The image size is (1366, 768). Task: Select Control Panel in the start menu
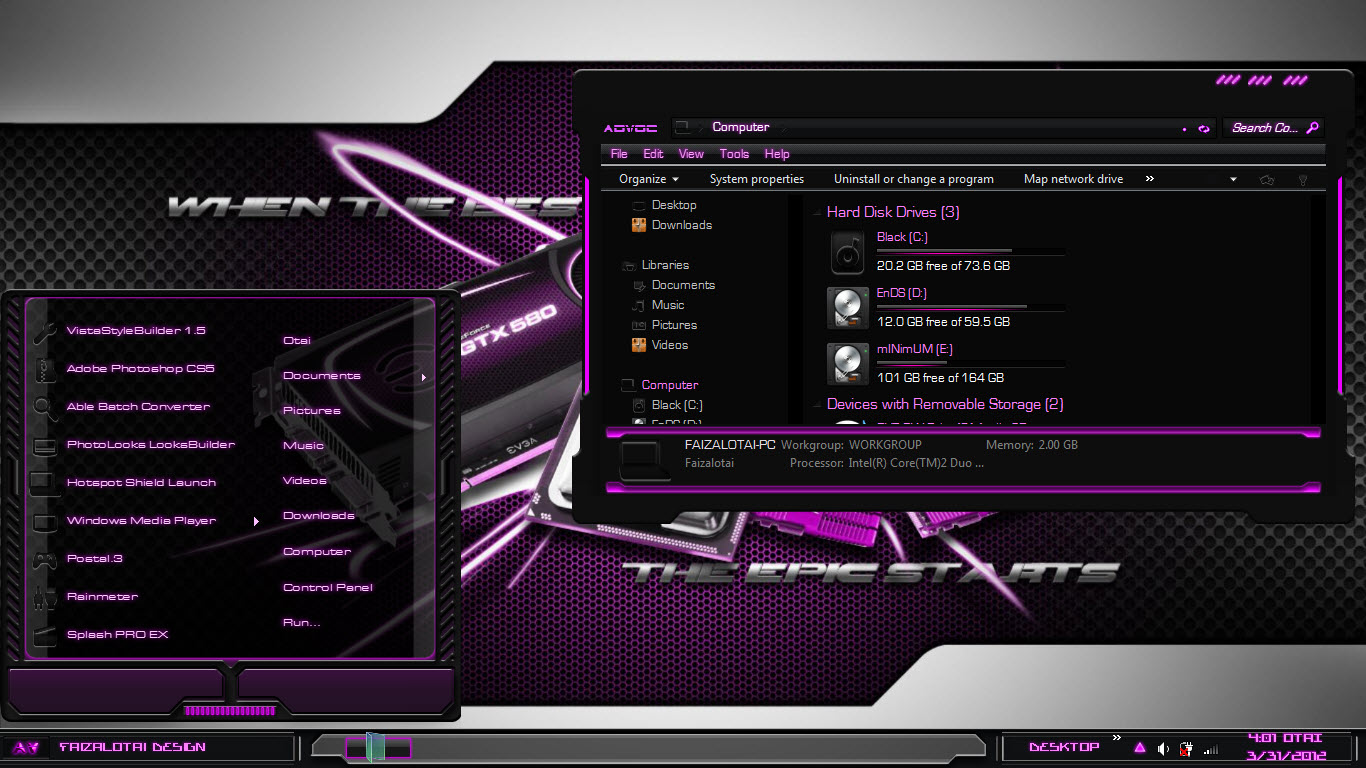pos(328,588)
